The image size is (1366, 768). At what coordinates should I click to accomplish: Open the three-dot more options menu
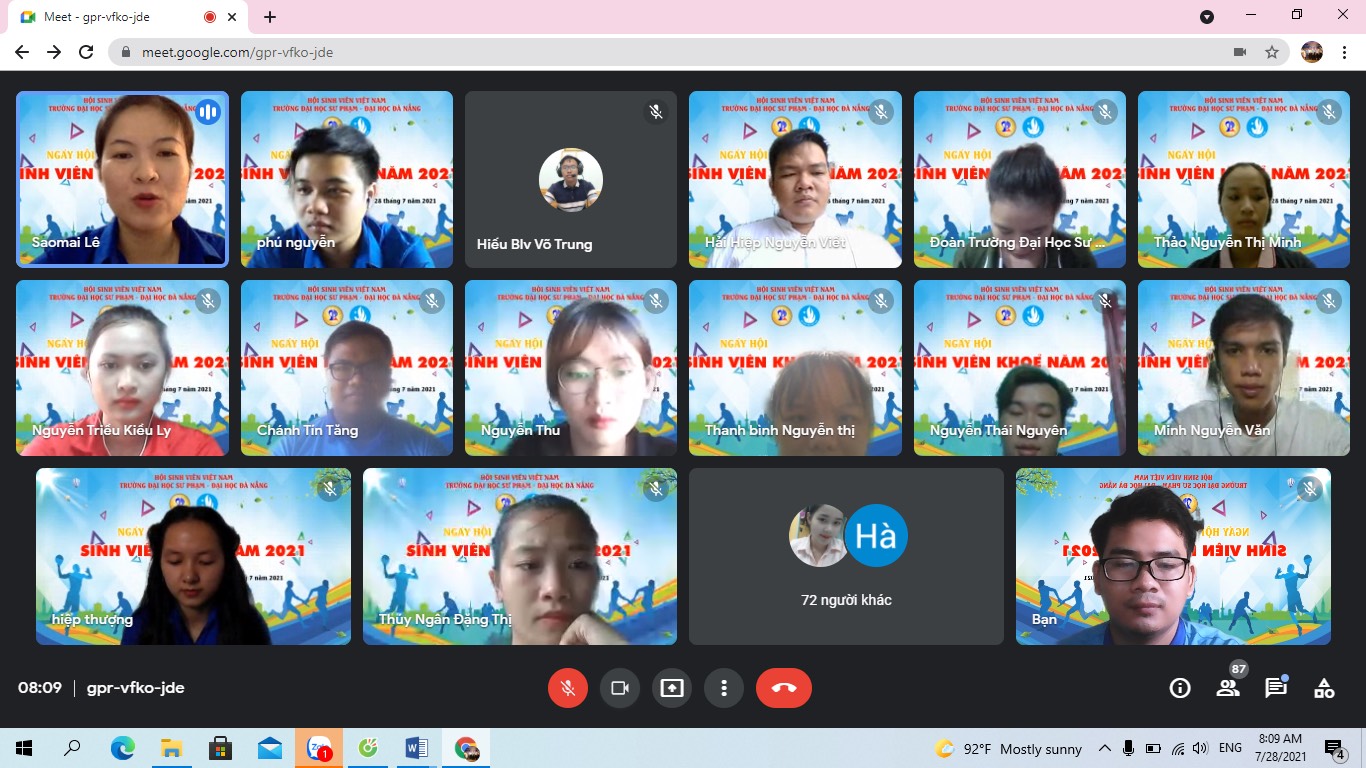(724, 688)
